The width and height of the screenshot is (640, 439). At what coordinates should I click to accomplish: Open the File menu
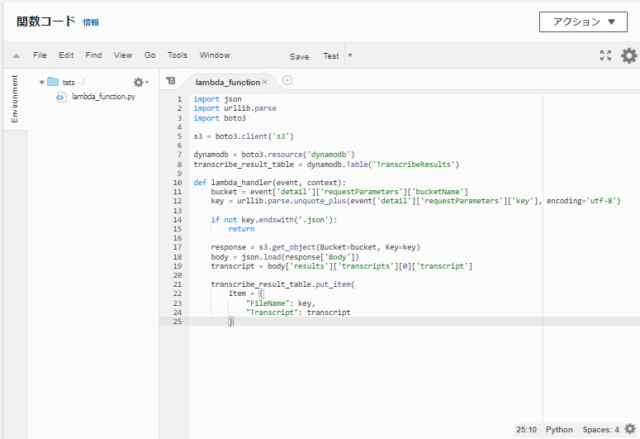40,55
